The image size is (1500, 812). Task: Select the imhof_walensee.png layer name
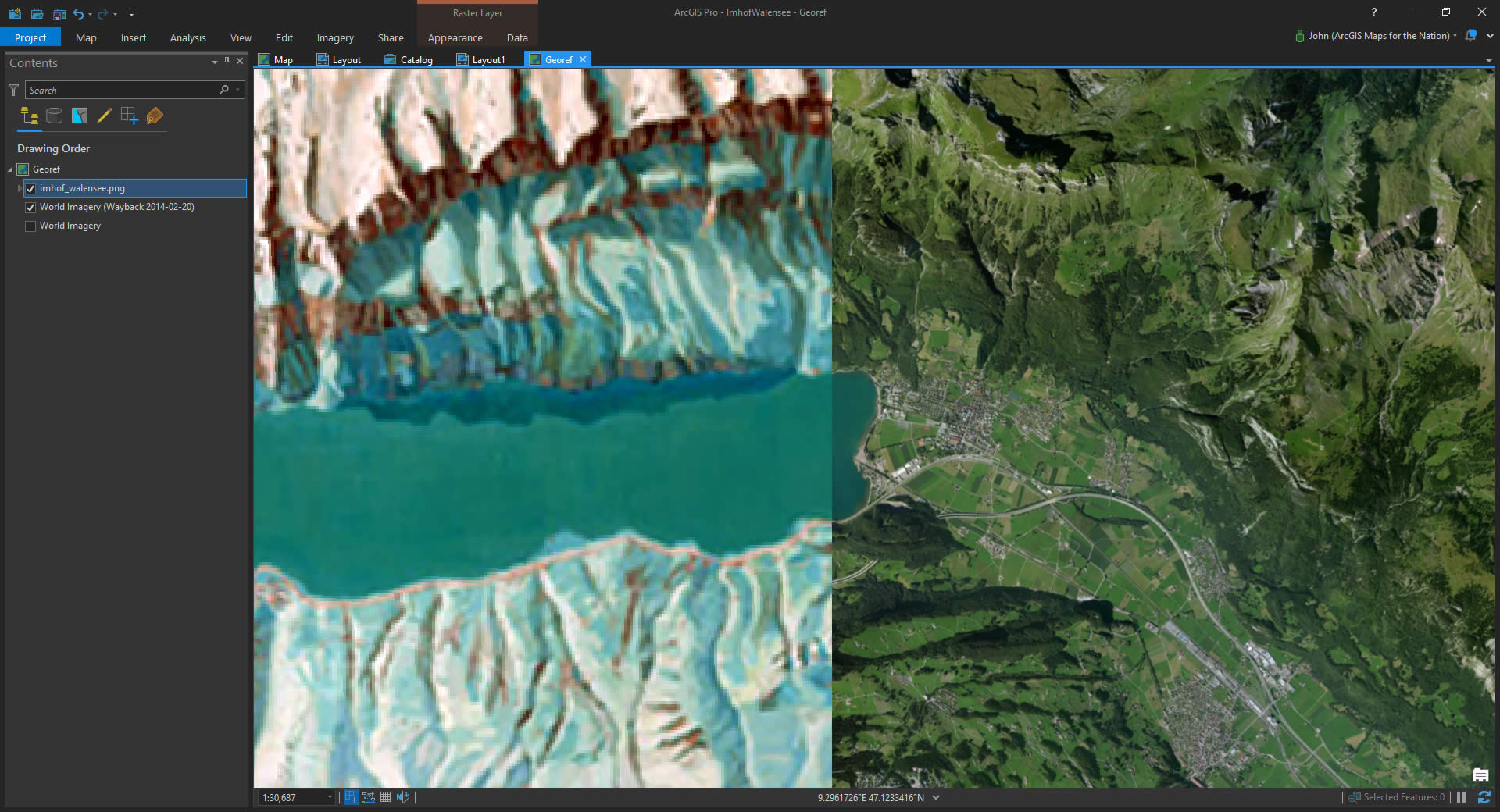(x=82, y=188)
